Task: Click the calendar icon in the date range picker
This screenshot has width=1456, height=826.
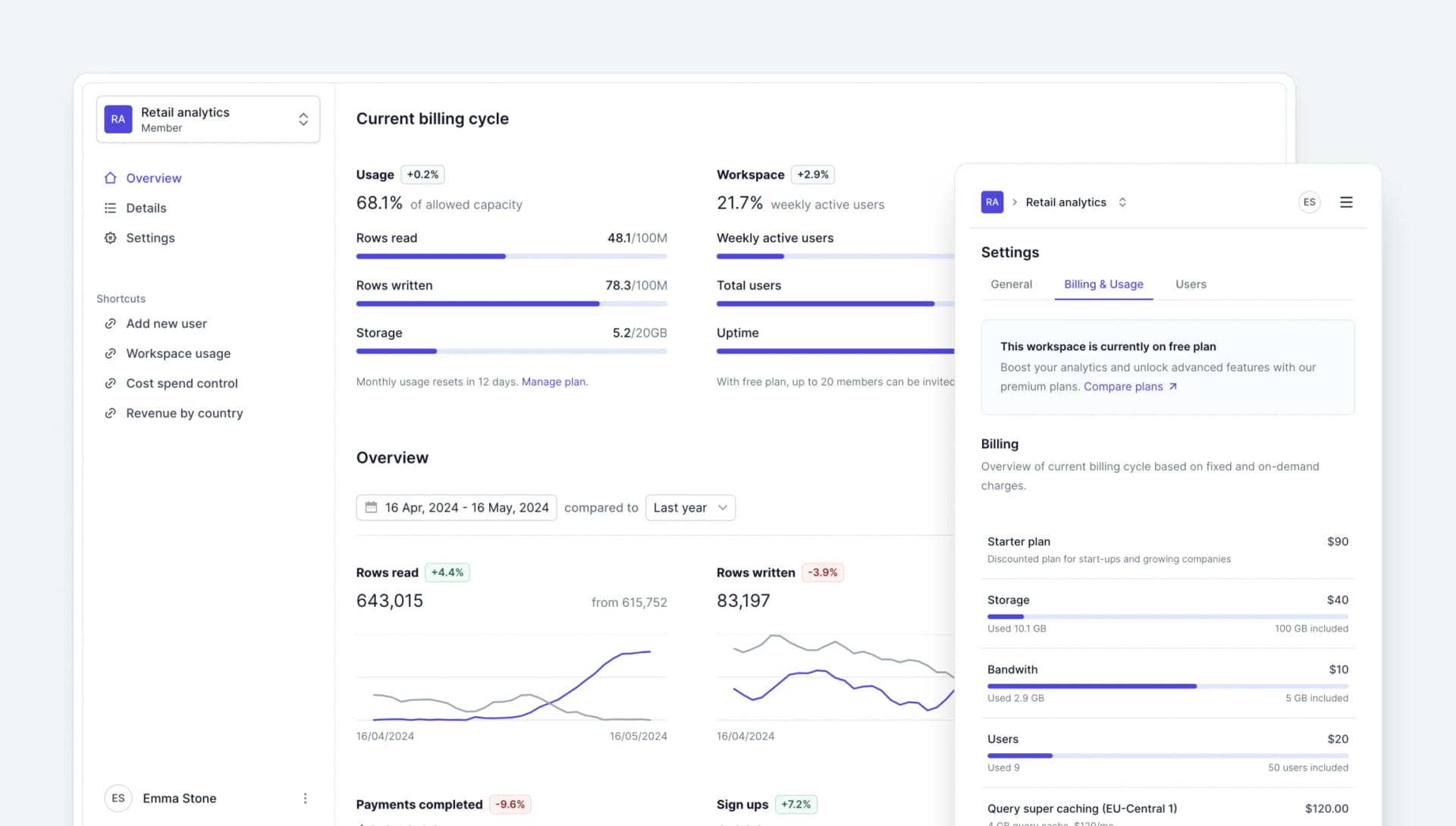Action: tap(372, 507)
